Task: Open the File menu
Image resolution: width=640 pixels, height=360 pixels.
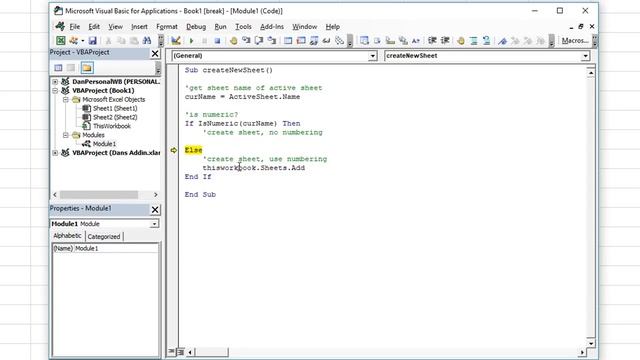Action: pyautogui.click(x=75, y=27)
